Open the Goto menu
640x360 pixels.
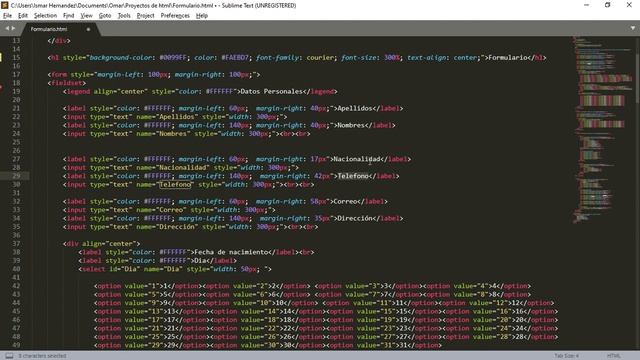pos(105,16)
